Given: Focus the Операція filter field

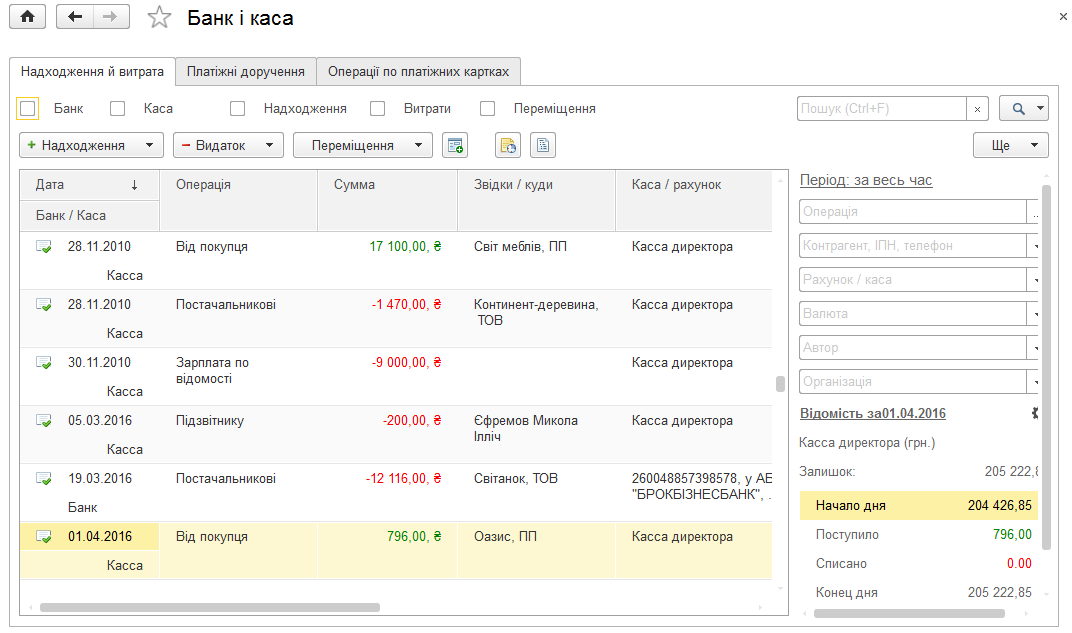Looking at the screenshot, I should [913, 212].
